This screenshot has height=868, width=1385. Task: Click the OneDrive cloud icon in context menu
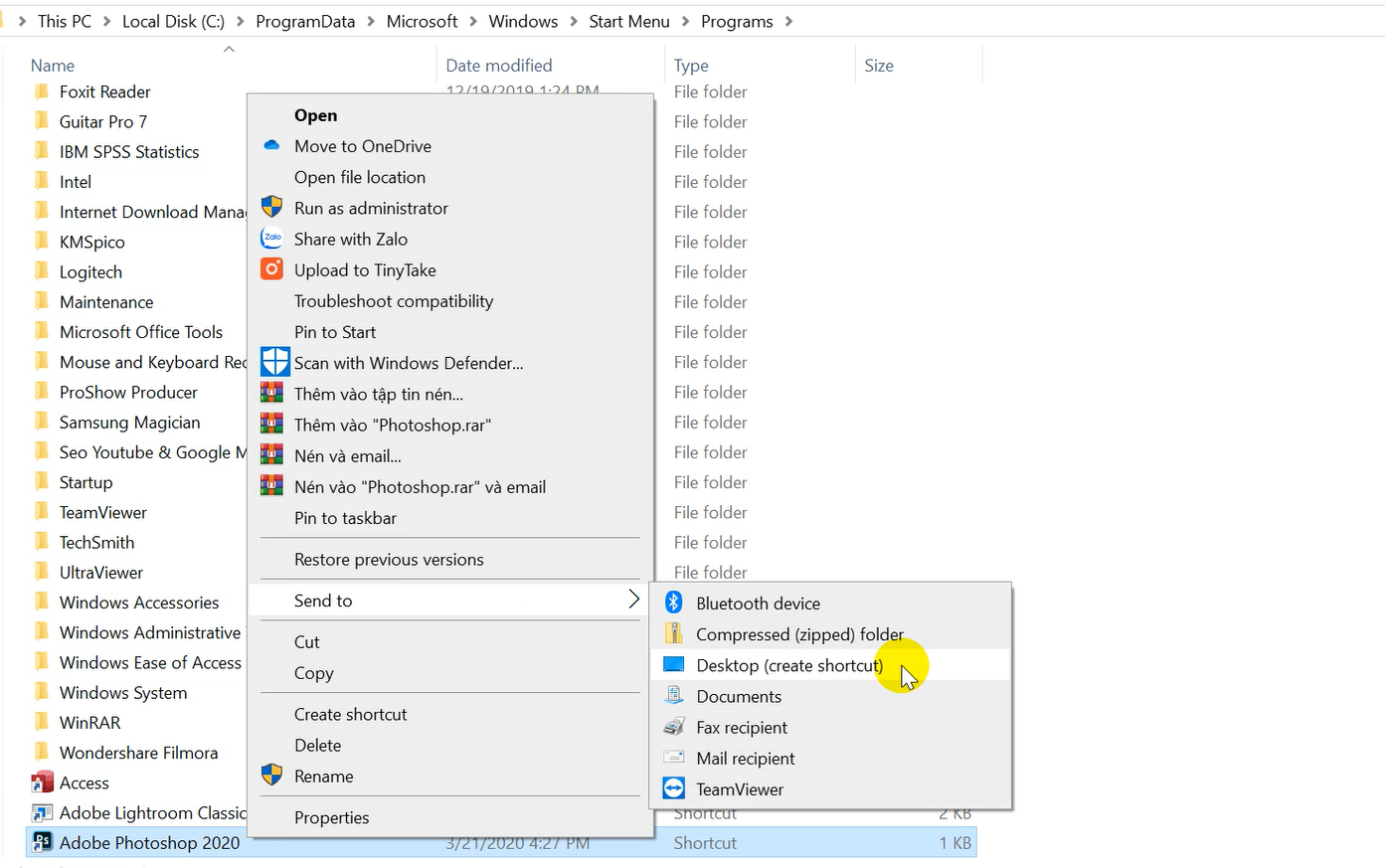coord(271,145)
